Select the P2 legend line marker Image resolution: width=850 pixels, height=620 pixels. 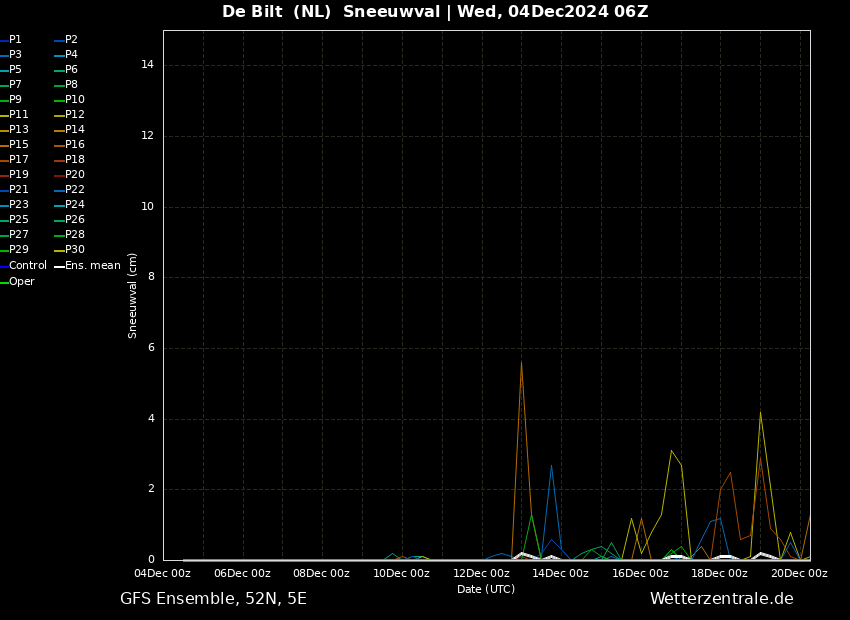(59, 40)
